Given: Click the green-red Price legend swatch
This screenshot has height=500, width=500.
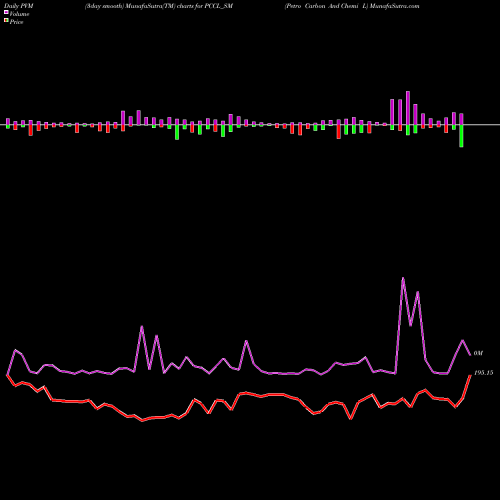Looking at the screenshot, I should pos(6,21).
